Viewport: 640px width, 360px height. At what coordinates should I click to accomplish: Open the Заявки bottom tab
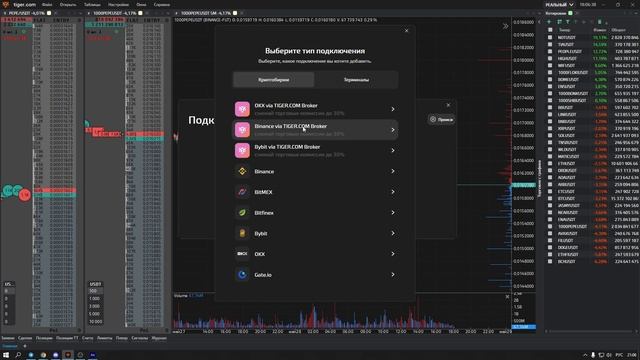click(x=8, y=338)
